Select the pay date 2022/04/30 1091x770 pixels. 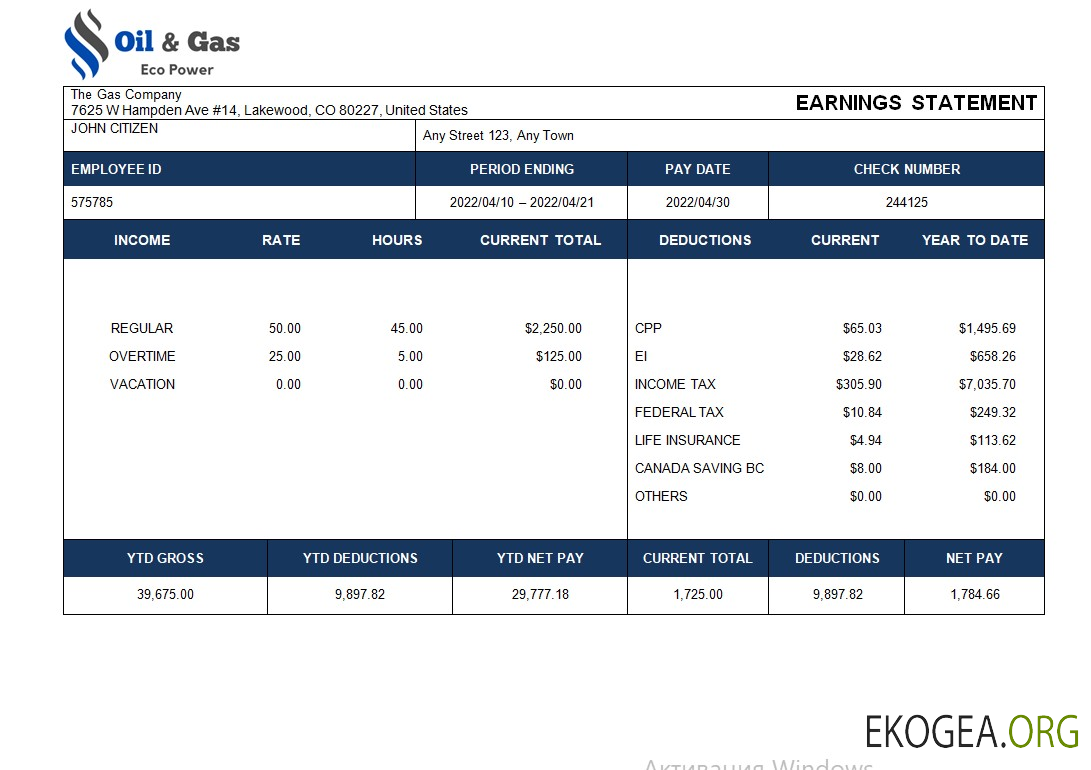pos(697,202)
